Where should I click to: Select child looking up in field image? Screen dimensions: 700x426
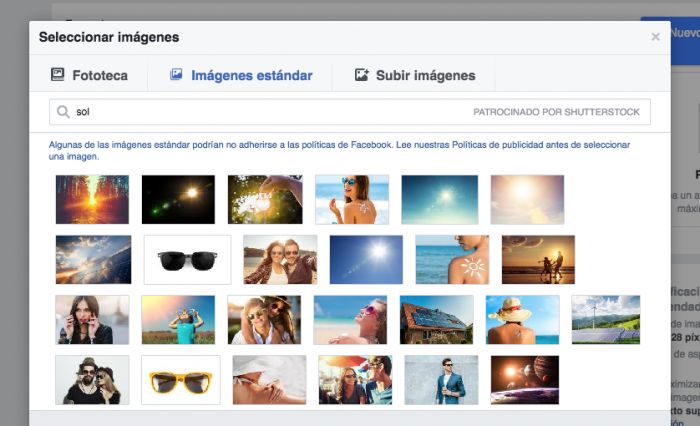pyautogui.click(x=178, y=320)
